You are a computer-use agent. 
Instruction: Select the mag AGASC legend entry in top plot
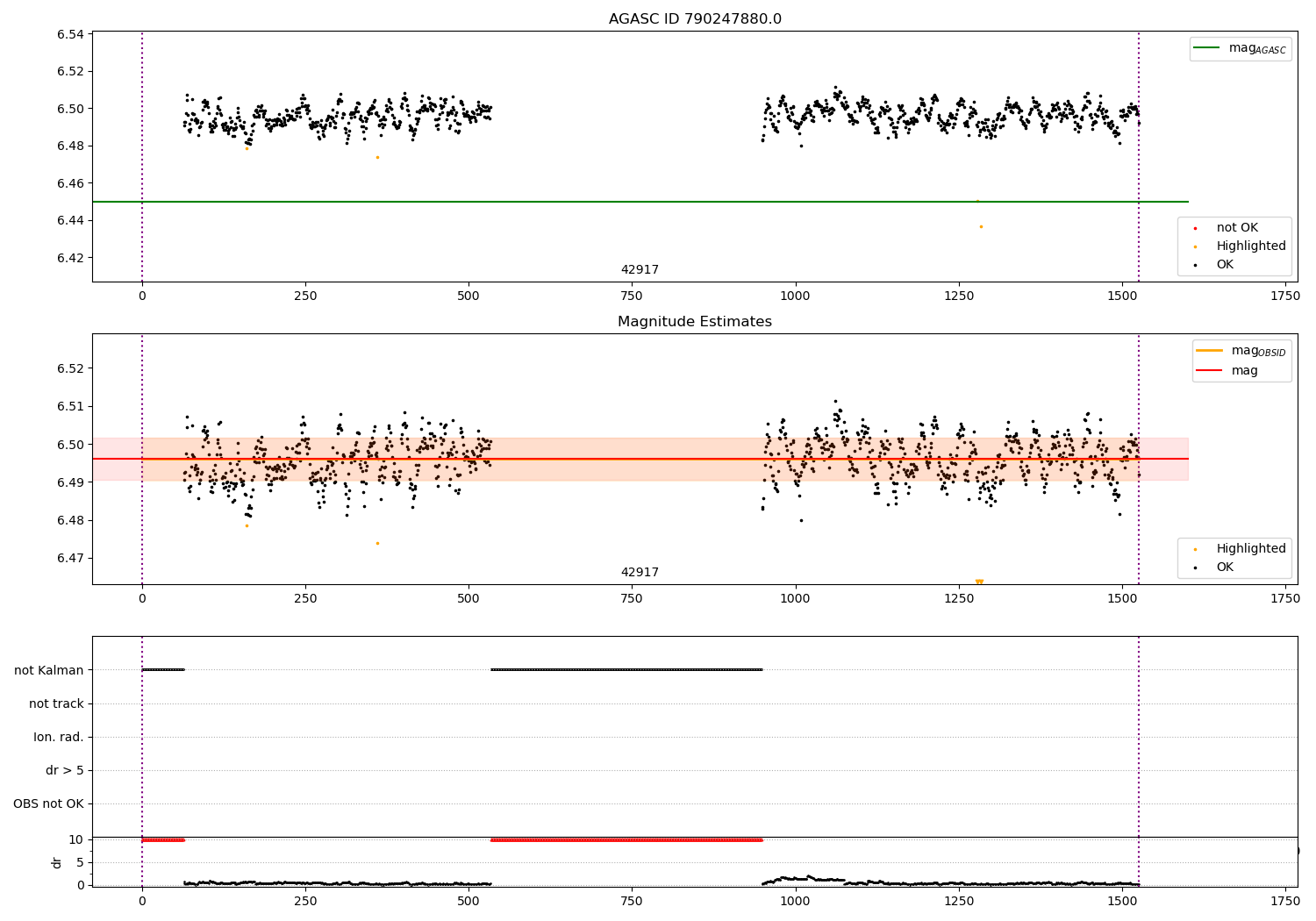pos(1241,49)
